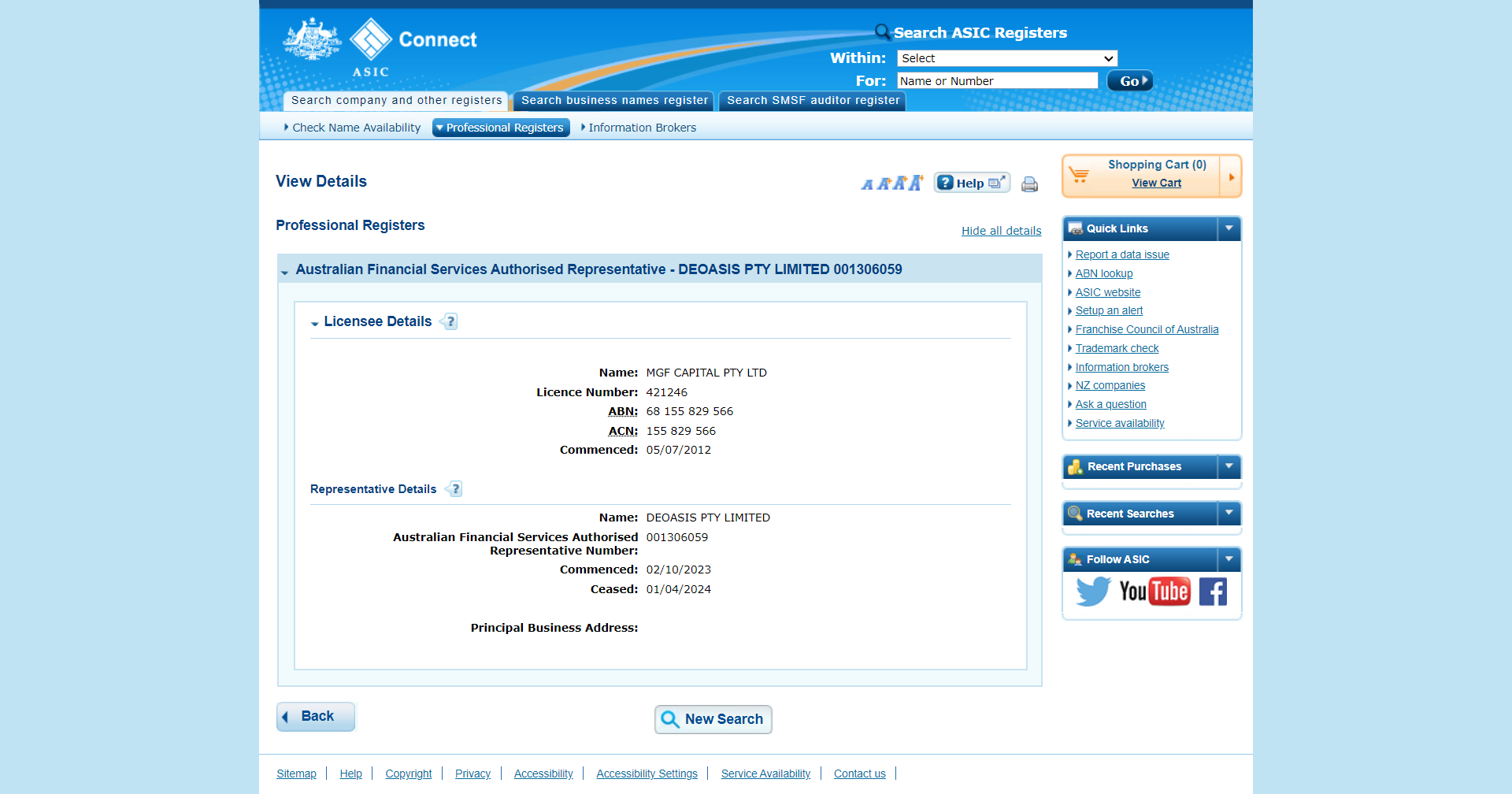The width and height of the screenshot is (1512, 794).
Task: Click the orange shopping cart icon
Action: (x=1079, y=175)
